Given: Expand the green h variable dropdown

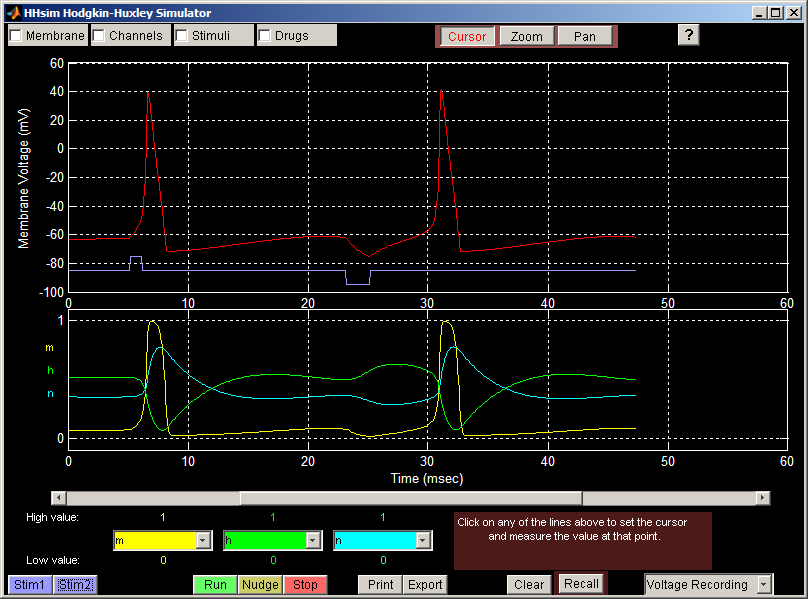Looking at the screenshot, I should click(313, 540).
